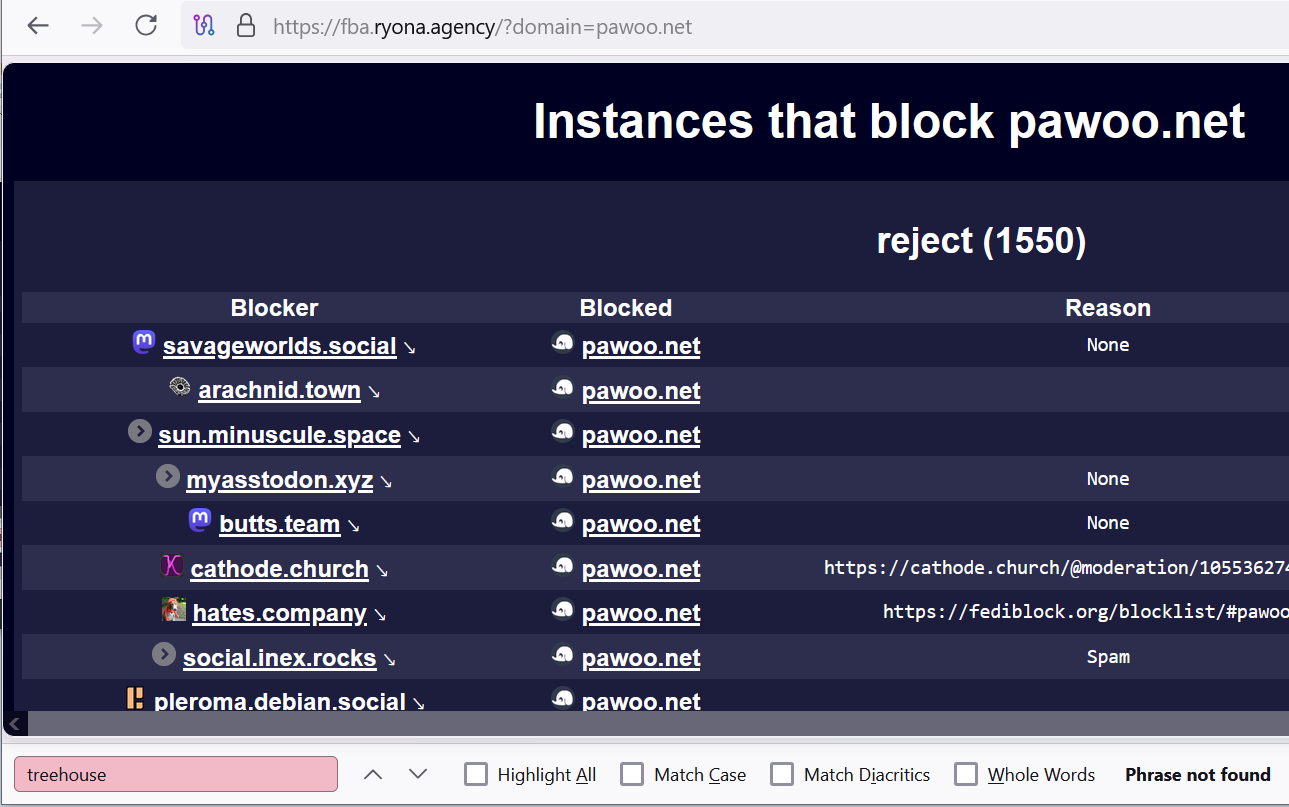Click the Blocker column header
The width and height of the screenshot is (1289, 807).
coord(274,308)
